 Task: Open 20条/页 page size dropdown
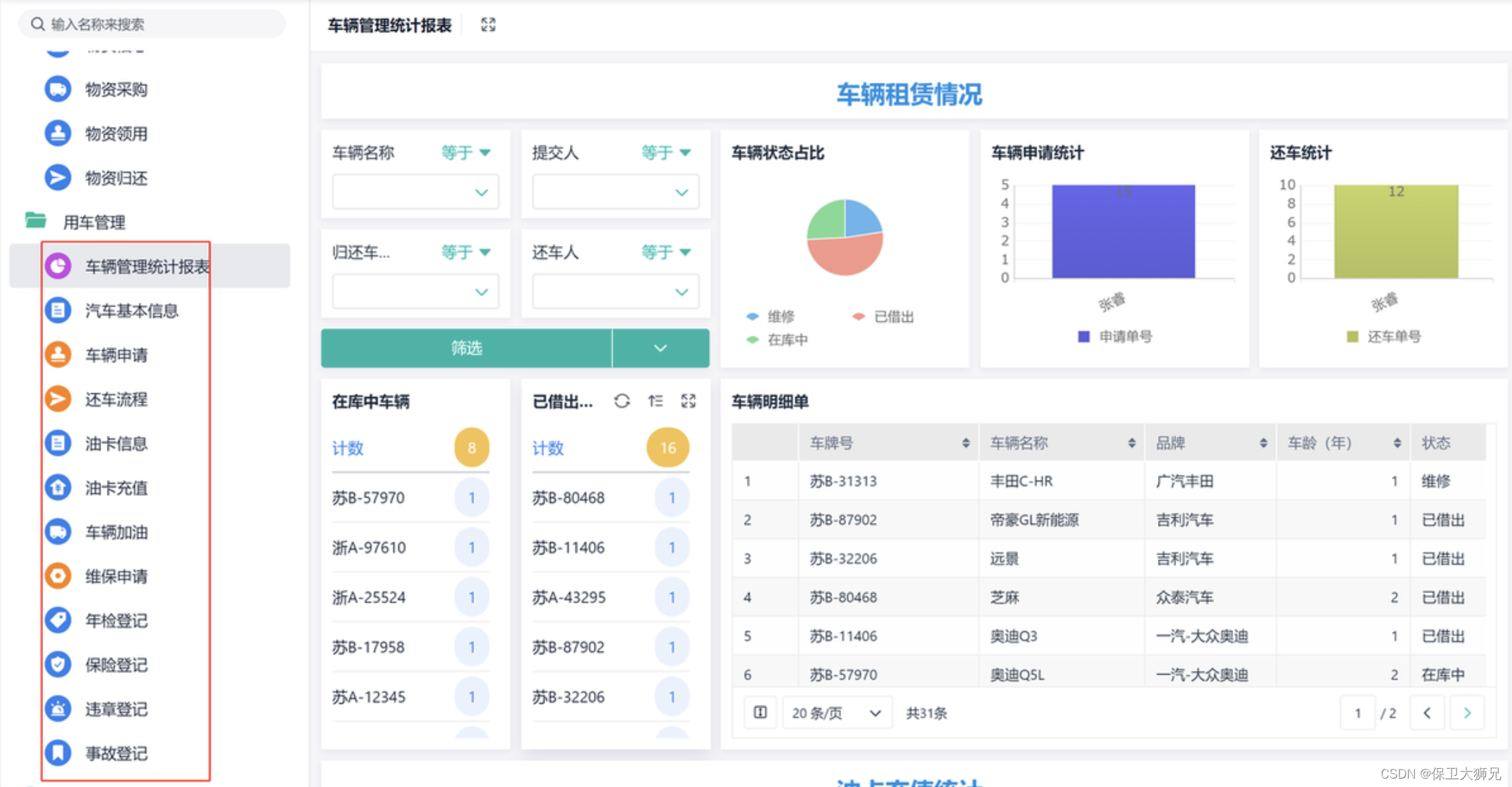click(x=836, y=713)
